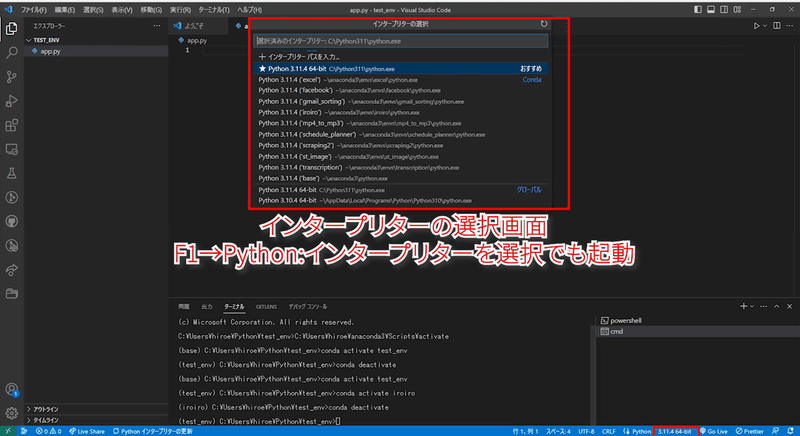Open the Extensions view

tap(11, 125)
